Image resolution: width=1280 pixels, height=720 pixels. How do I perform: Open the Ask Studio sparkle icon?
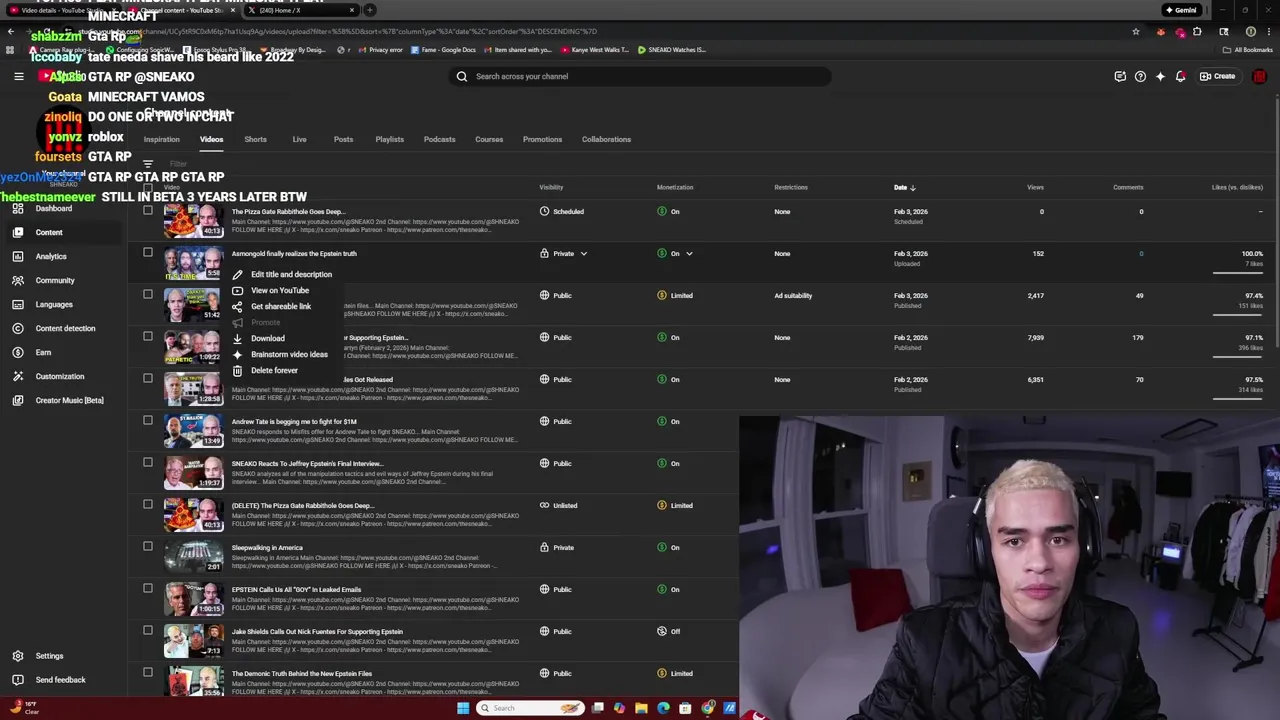pos(1160,76)
